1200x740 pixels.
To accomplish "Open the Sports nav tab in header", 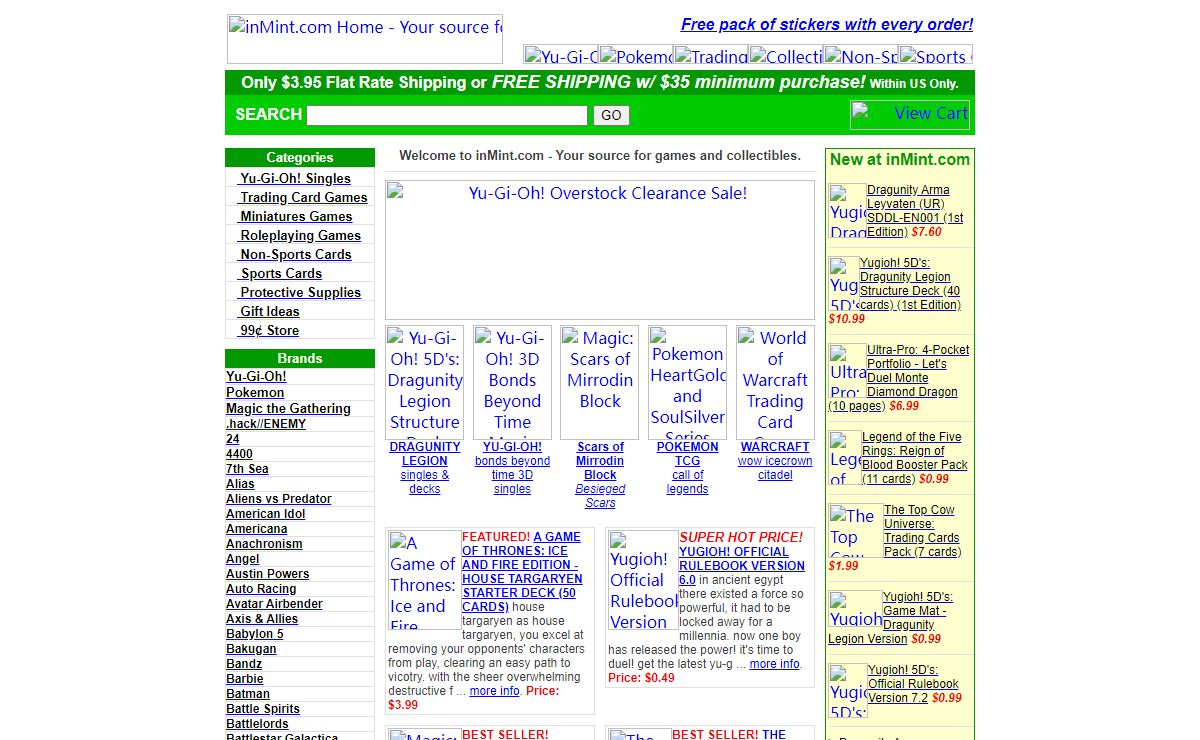I will [x=935, y=56].
